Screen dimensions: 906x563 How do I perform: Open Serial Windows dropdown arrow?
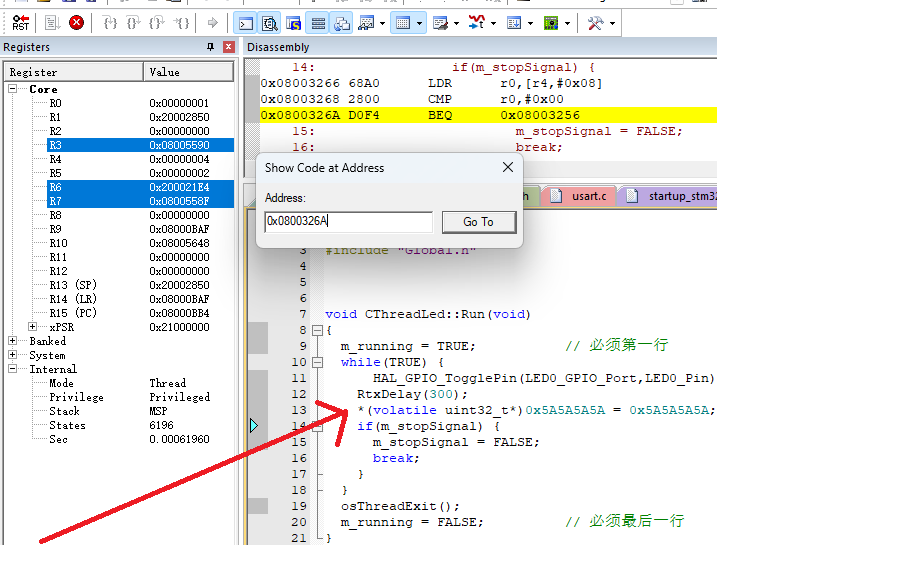[456, 24]
